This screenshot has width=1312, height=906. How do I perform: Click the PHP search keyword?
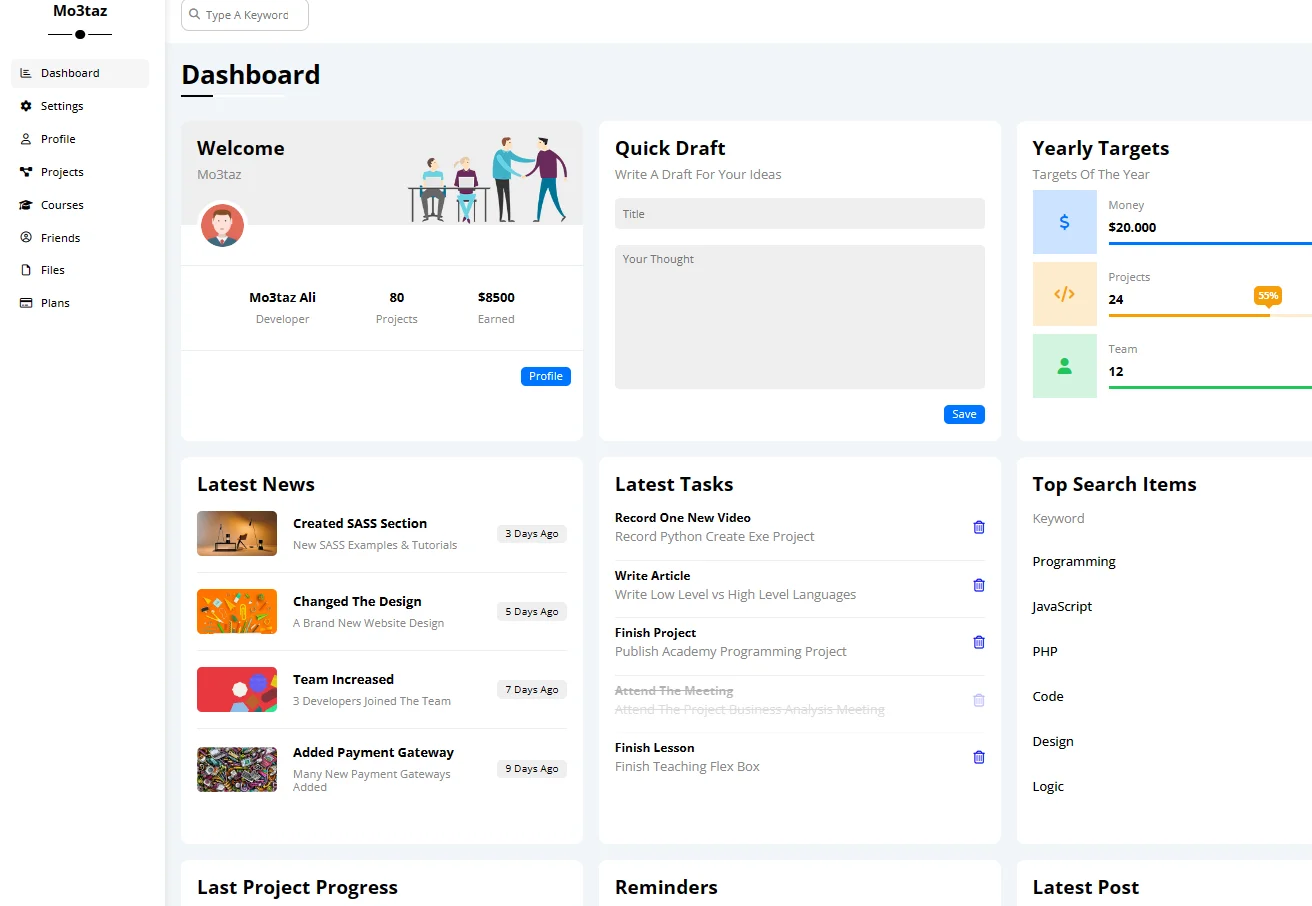[1045, 652]
